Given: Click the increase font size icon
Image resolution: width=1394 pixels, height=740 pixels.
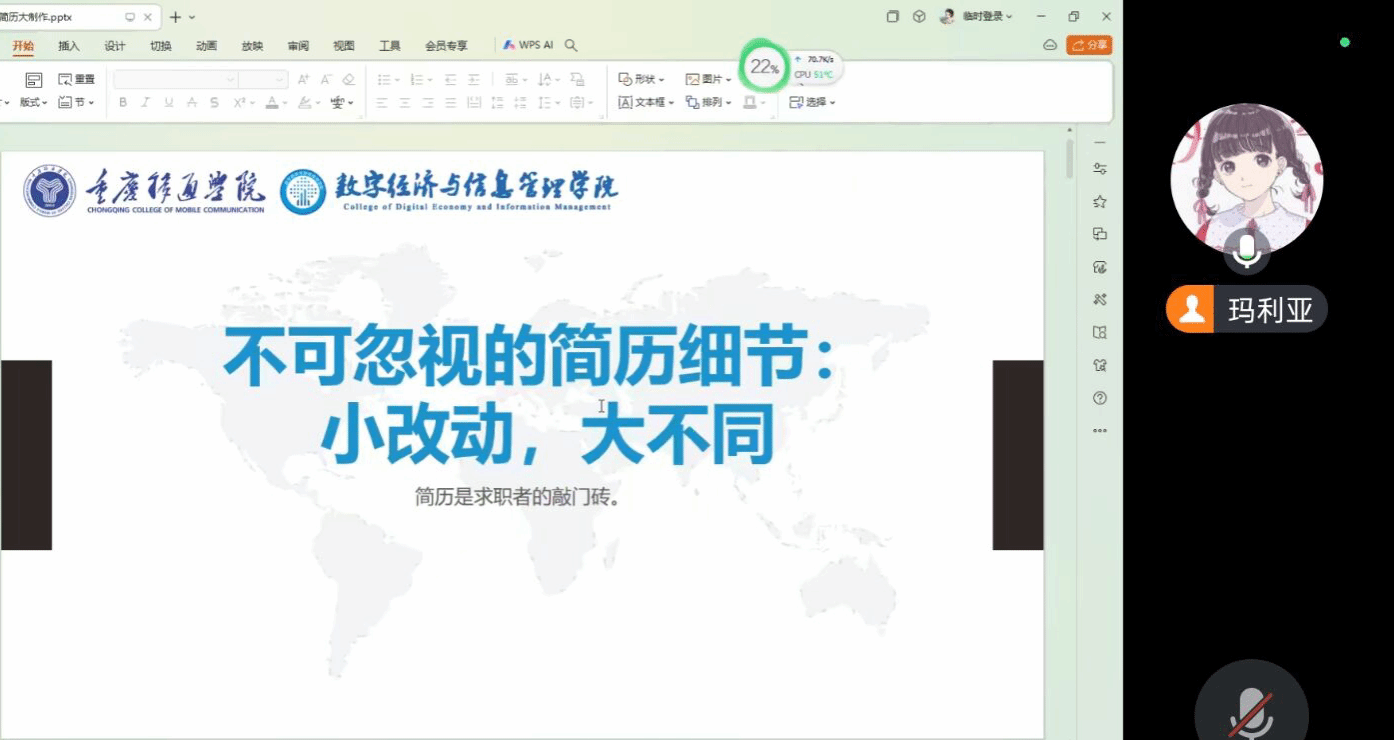Looking at the screenshot, I should [303, 79].
